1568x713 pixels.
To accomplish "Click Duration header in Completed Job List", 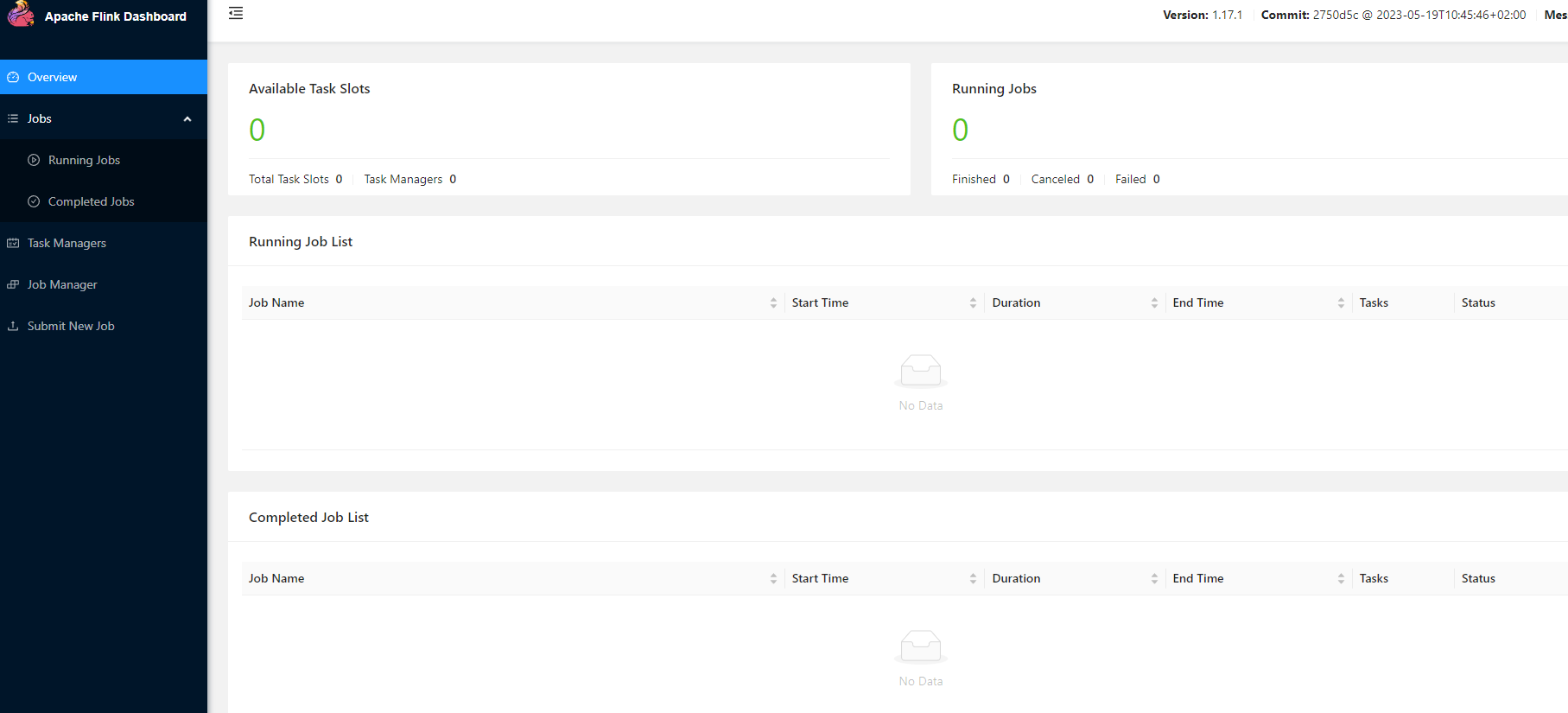I will pyautogui.click(x=1016, y=578).
